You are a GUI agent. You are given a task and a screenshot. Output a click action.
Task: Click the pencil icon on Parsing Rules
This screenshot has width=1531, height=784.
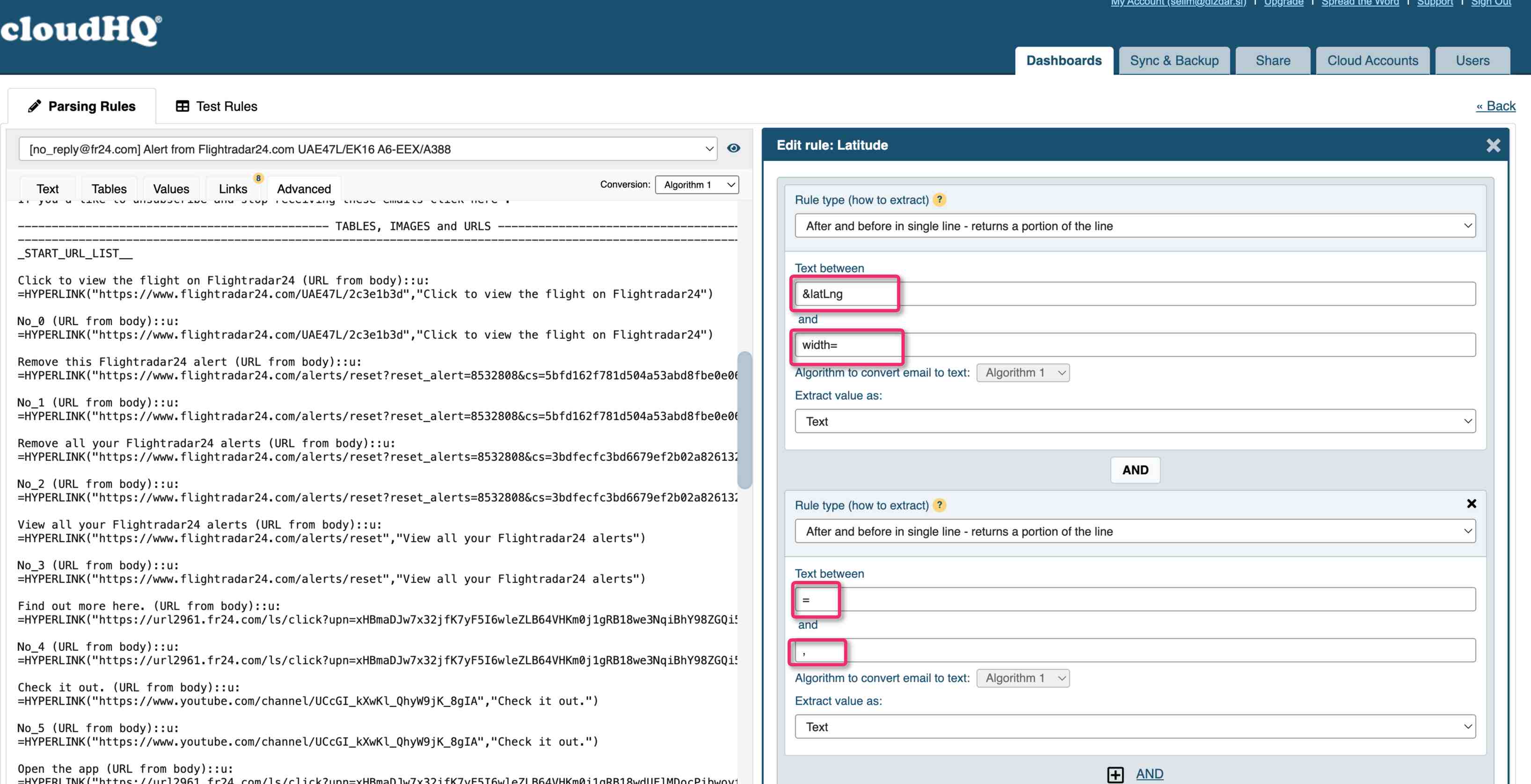click(x=35, y=106)
